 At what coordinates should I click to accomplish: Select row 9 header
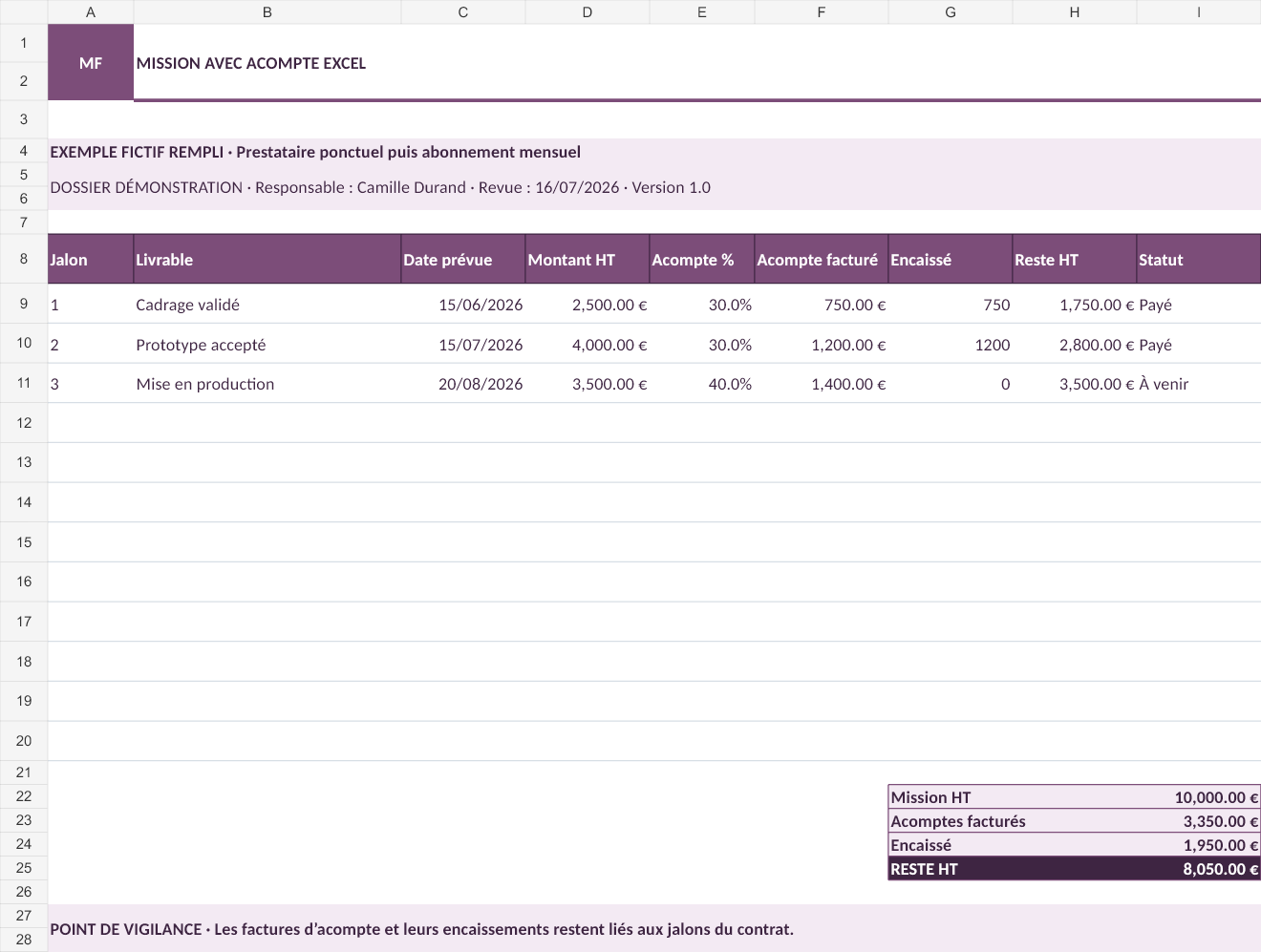pyautogui.click(x=24, y=304)
